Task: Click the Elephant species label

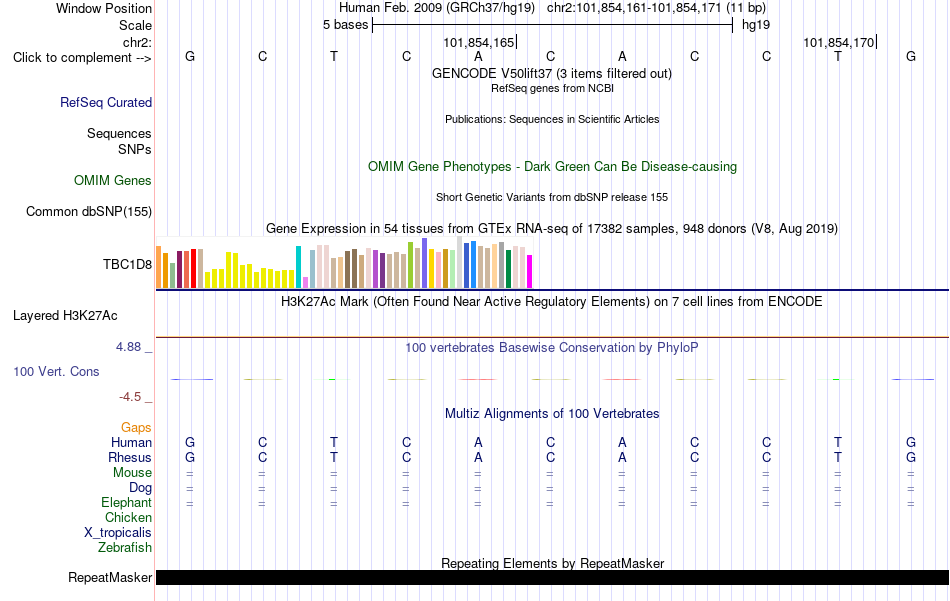Action: pyautogui.click(x=127, y=502)
